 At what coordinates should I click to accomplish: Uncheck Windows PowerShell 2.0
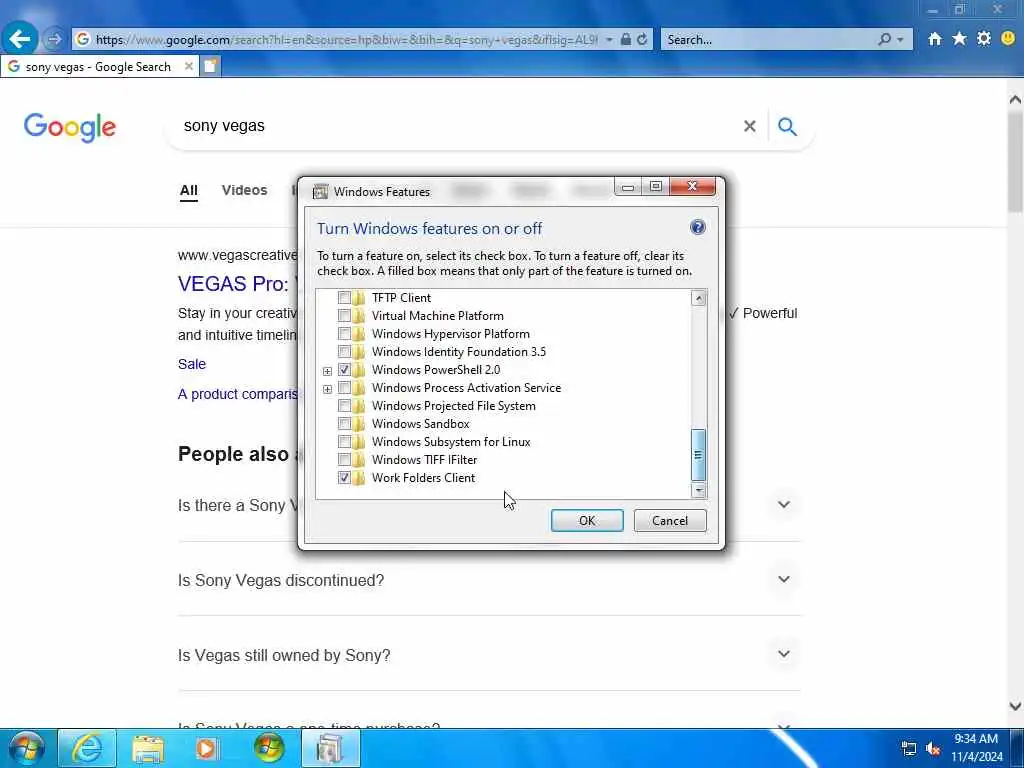click(344, 370)
